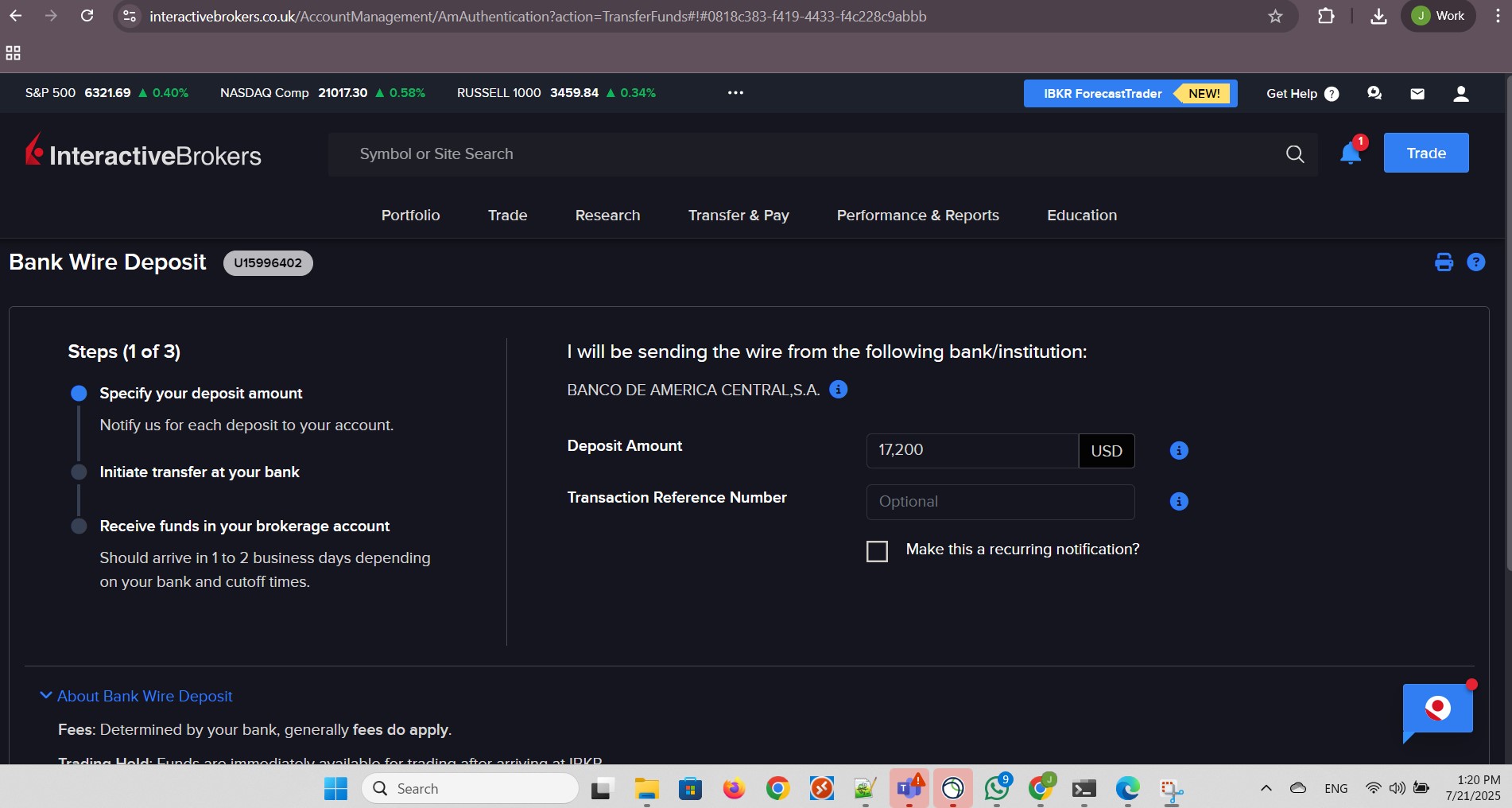The image size is (1512, 808).
Task: Collapse the About Bank Wire Deposit section
Action: [x=136, y=696]
